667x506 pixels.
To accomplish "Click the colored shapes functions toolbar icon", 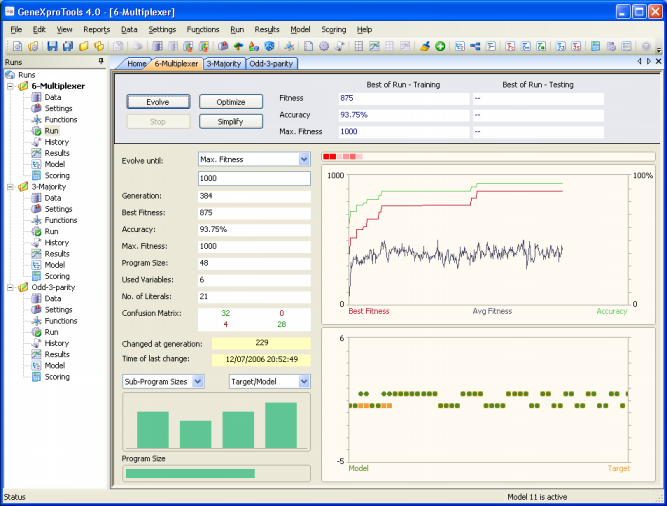I will [x=254, y=46].
